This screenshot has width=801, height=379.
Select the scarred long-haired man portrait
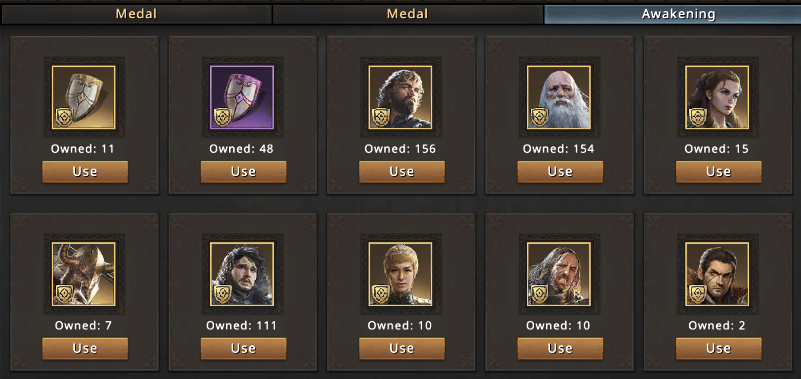pyautogui.click(x=559, y=274)
